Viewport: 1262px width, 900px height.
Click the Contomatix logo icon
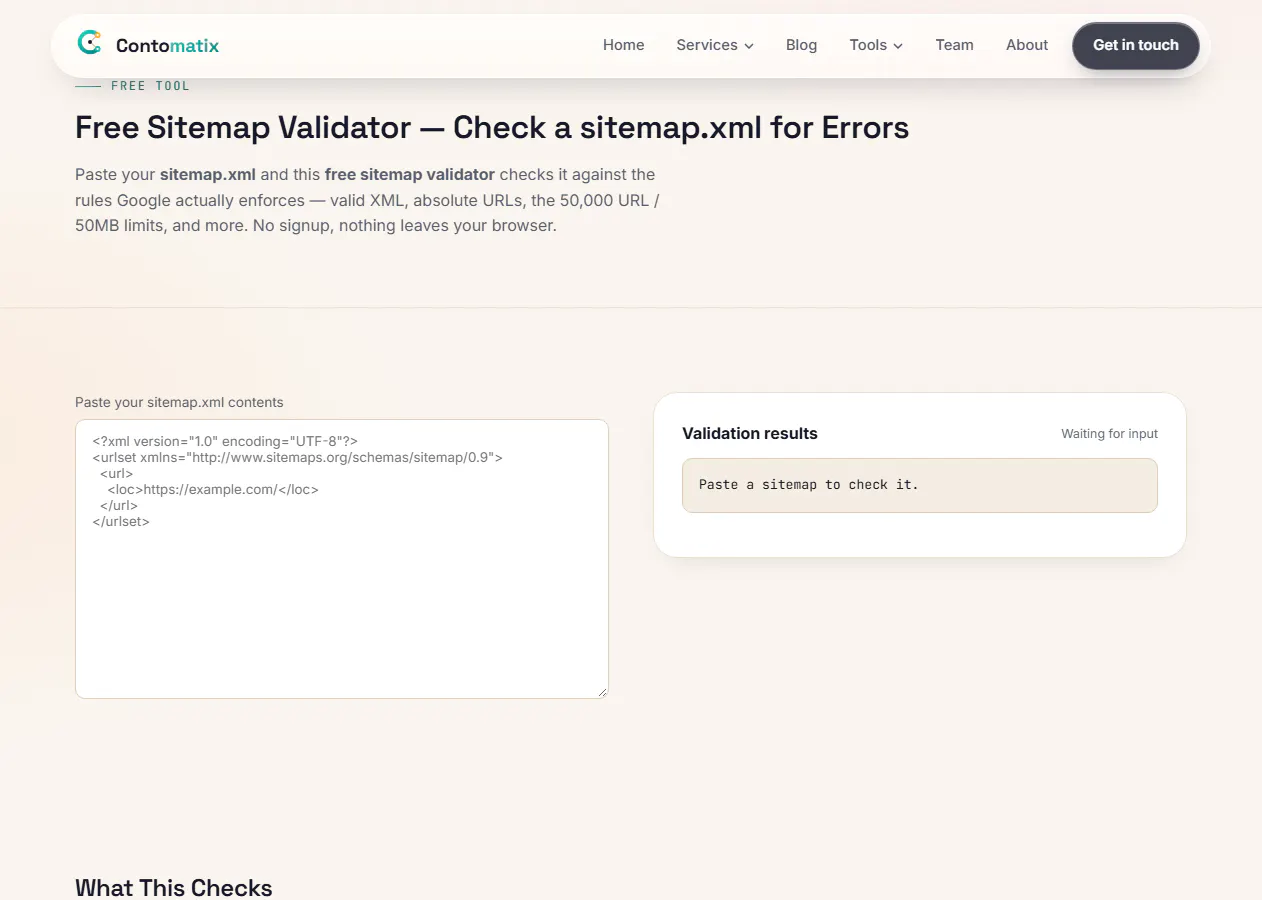89,43
